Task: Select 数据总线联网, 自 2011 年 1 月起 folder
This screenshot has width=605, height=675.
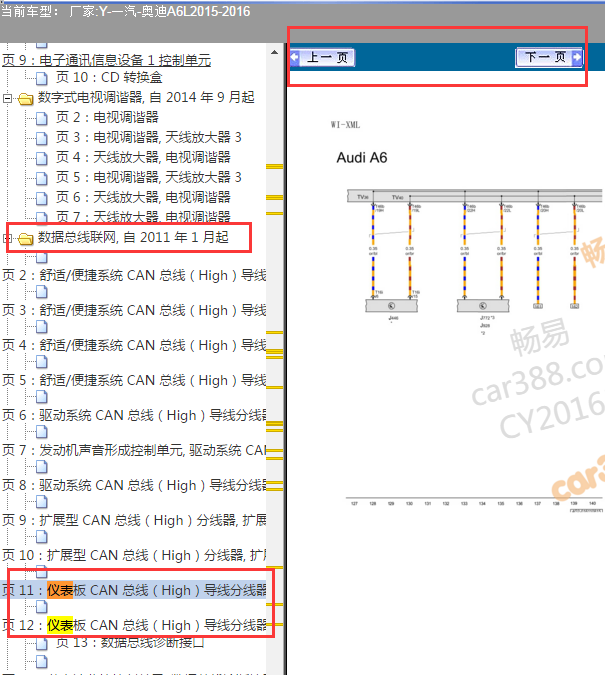Action: click(x=133, y=237)
